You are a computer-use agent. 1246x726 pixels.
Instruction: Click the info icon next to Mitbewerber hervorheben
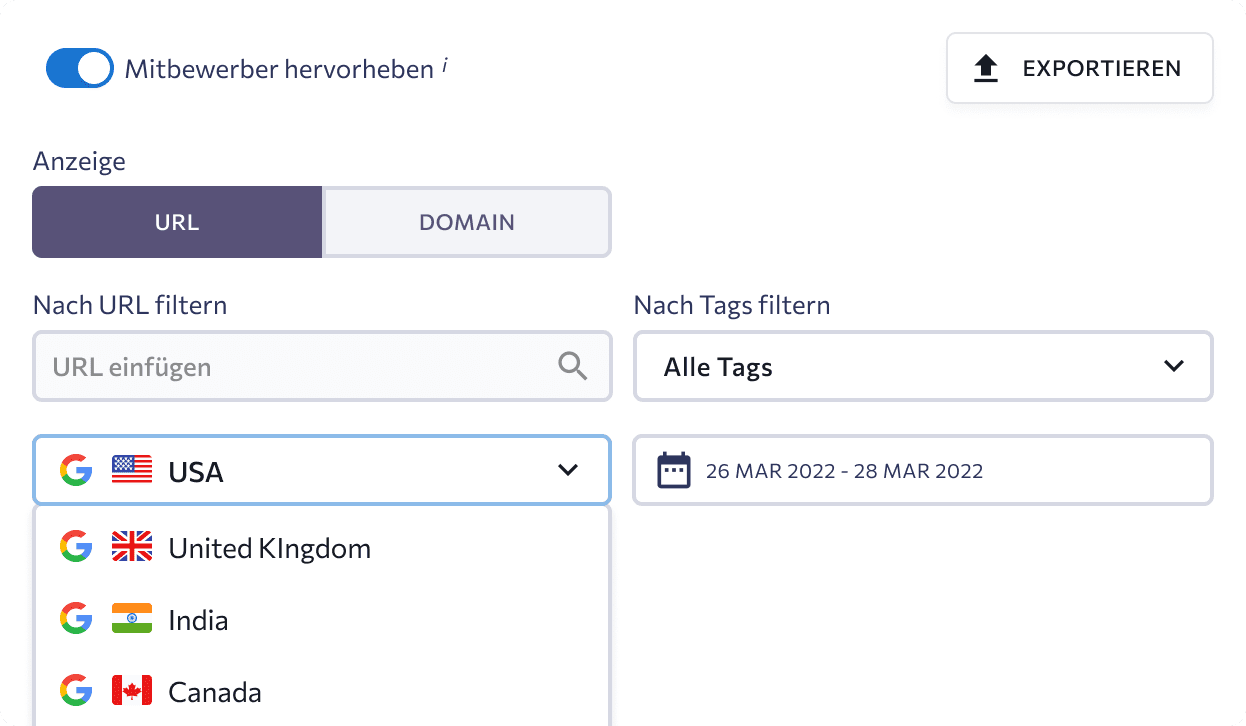click(x=444, y=66)
